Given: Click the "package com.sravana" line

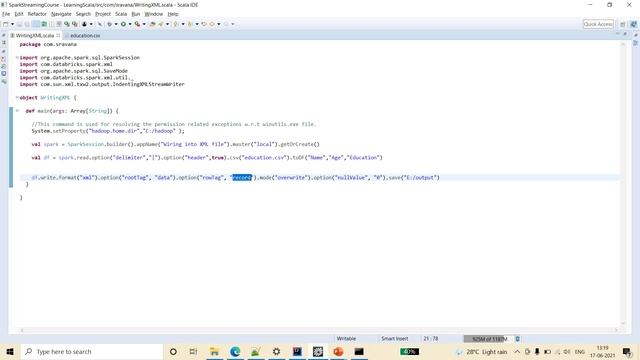Looking at the screenshot, I should (48, 44).
